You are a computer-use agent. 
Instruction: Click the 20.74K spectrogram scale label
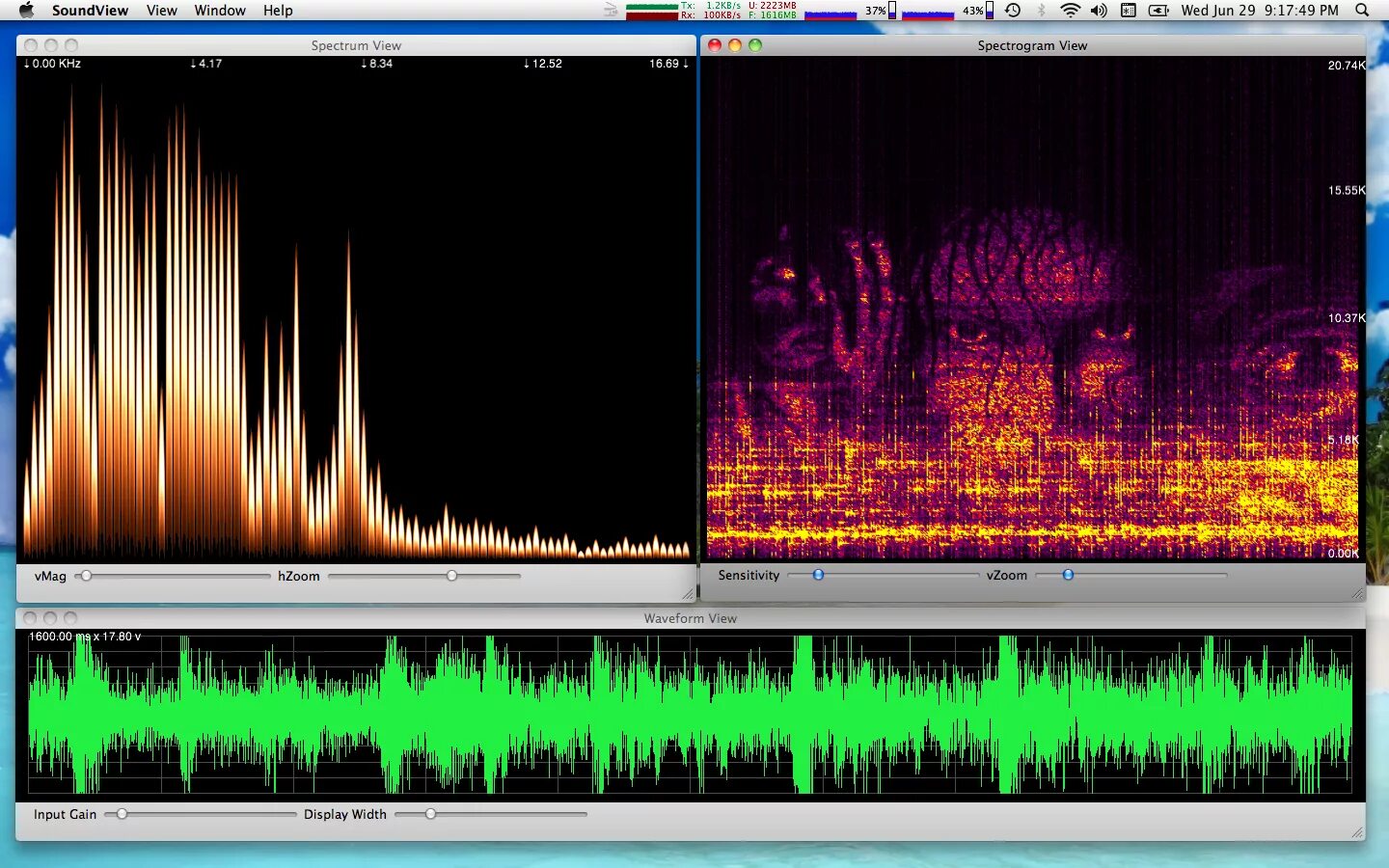1347,66
